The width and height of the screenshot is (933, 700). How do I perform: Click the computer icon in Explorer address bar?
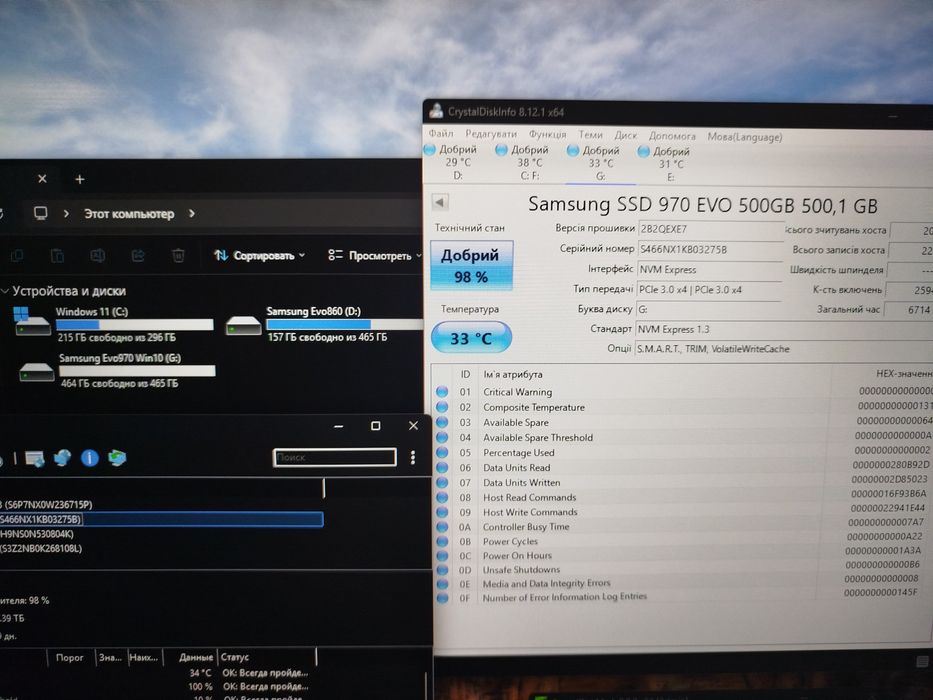(x=40, y=213)
